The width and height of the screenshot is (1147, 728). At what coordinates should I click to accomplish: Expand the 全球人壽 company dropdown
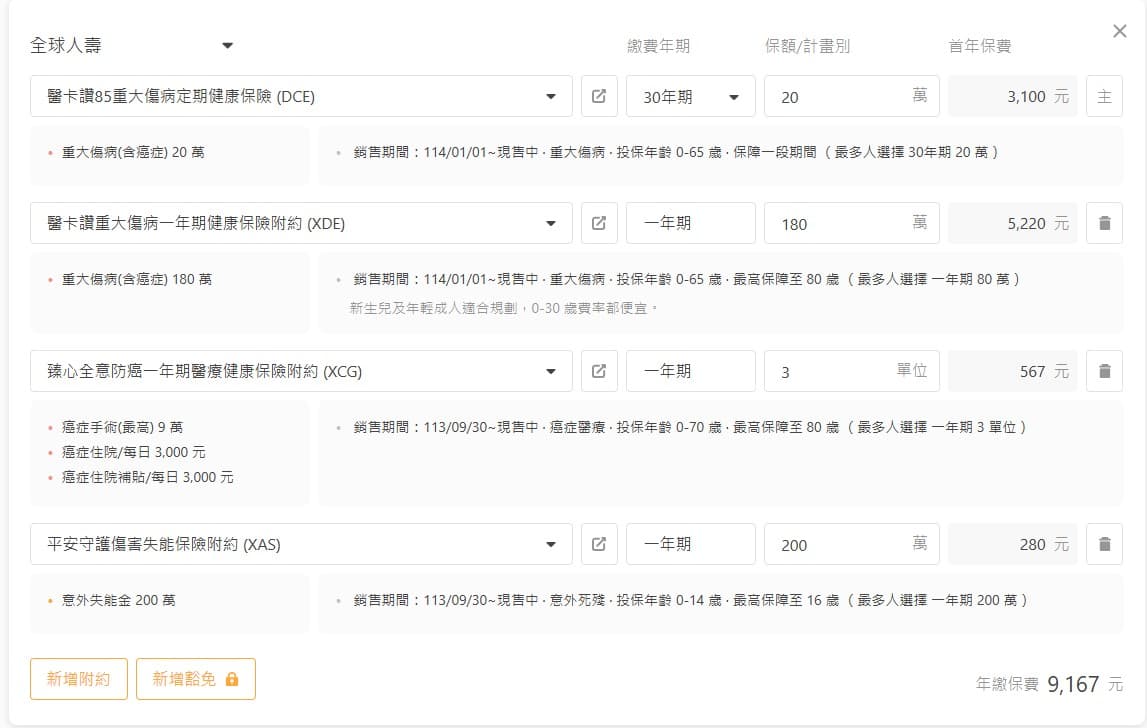tap(227, 46)
